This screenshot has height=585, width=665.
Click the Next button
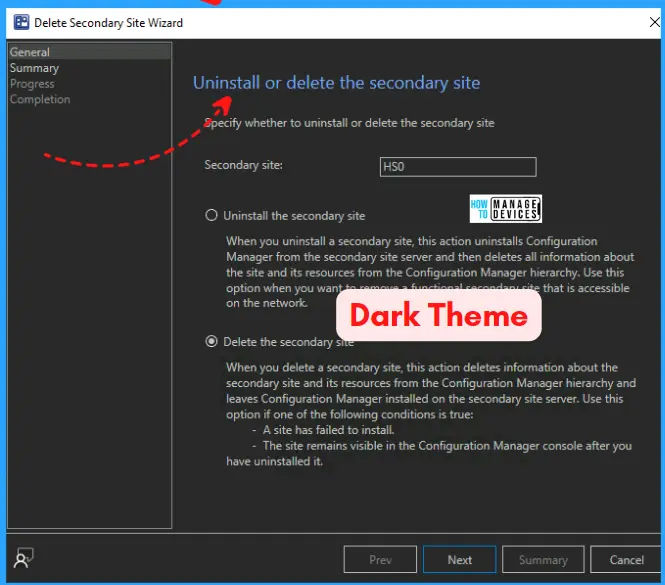[459, 560]
